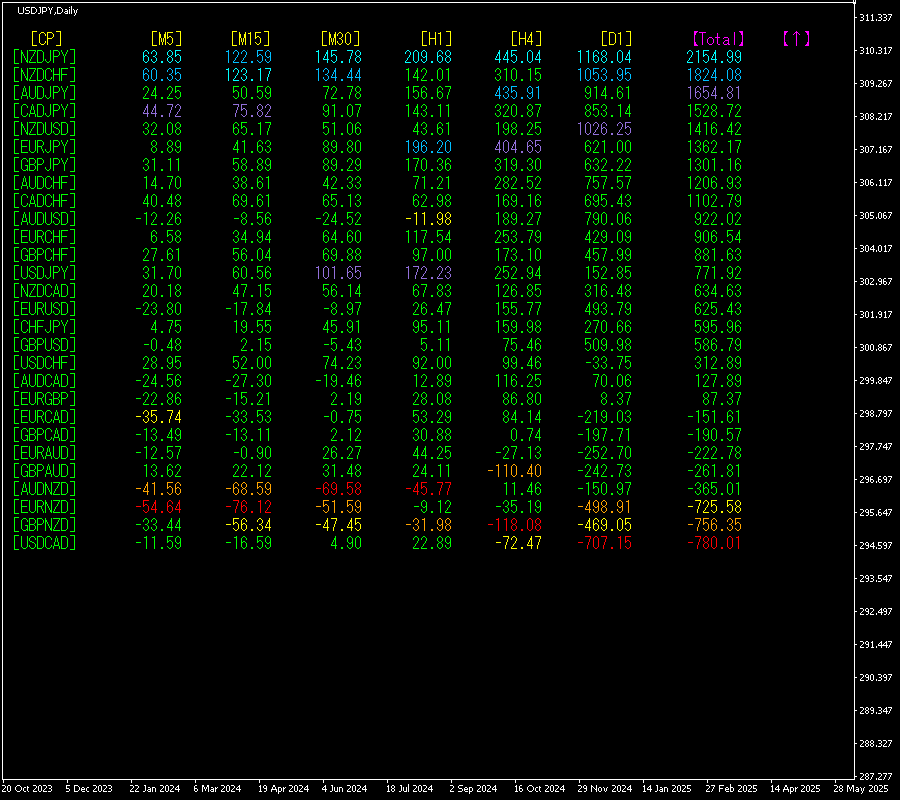Select the [NZDUSD] pair label
This screenshot has width=900, height=800.
pos(44,129)
